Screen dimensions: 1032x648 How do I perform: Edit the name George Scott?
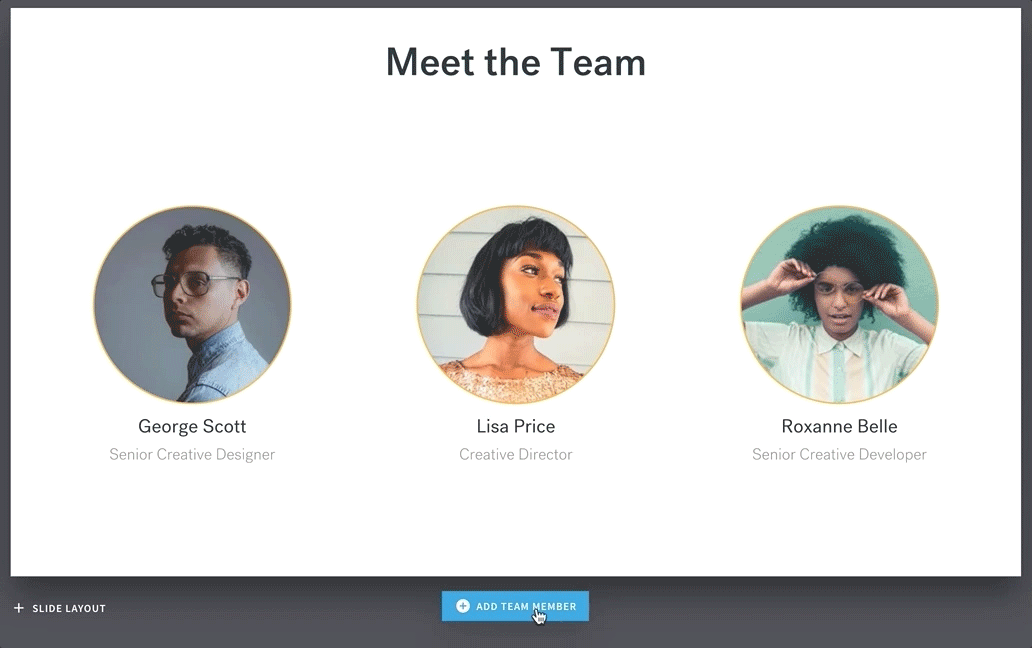pos(192,426)
